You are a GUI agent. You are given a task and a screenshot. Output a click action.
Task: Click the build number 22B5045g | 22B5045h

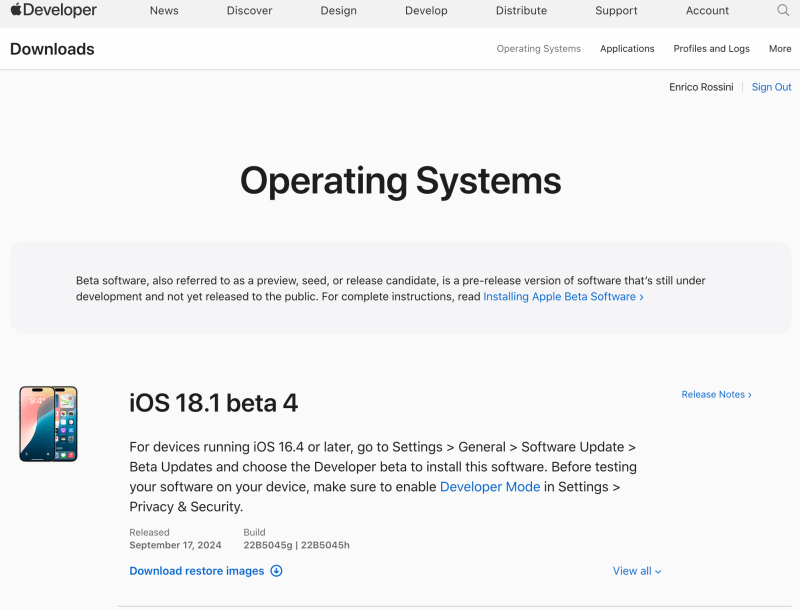(x=296, y=545)
